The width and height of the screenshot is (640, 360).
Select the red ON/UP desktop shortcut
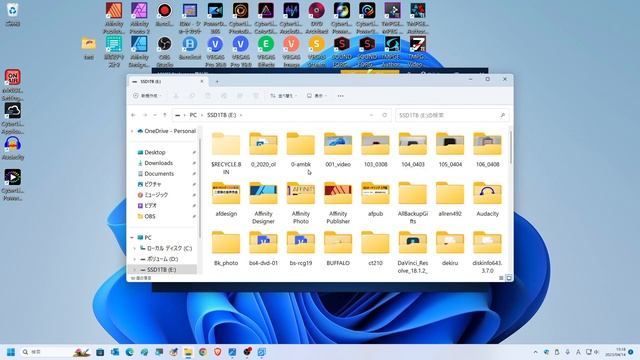[13, 85]
